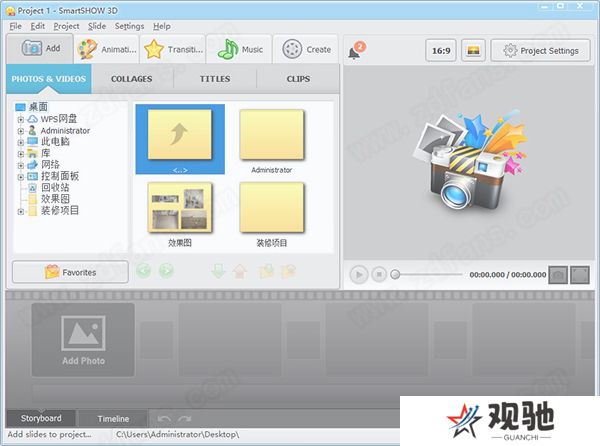Click the add folder icon
Image resolution: width=600 pixels, height=446 pixels.
(267, 271)
